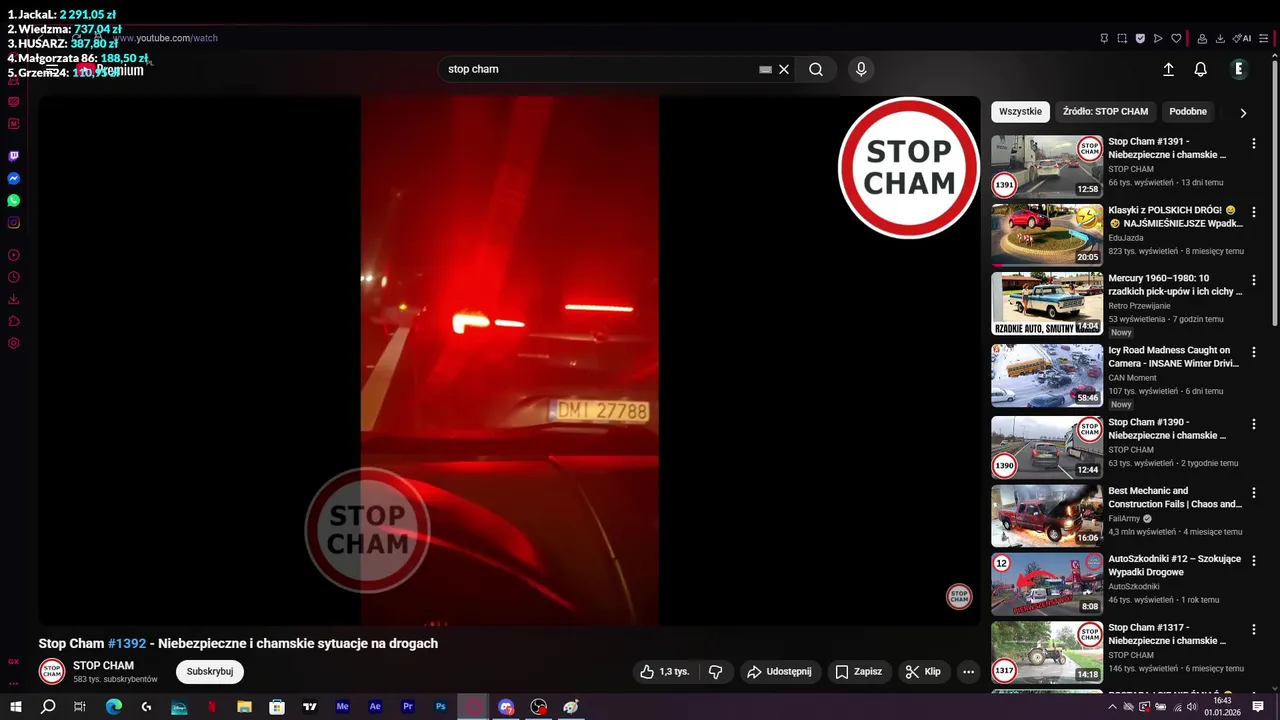Click the YouTube create/upload icon
The image size is (1280, 720).
pos(1168,69)
